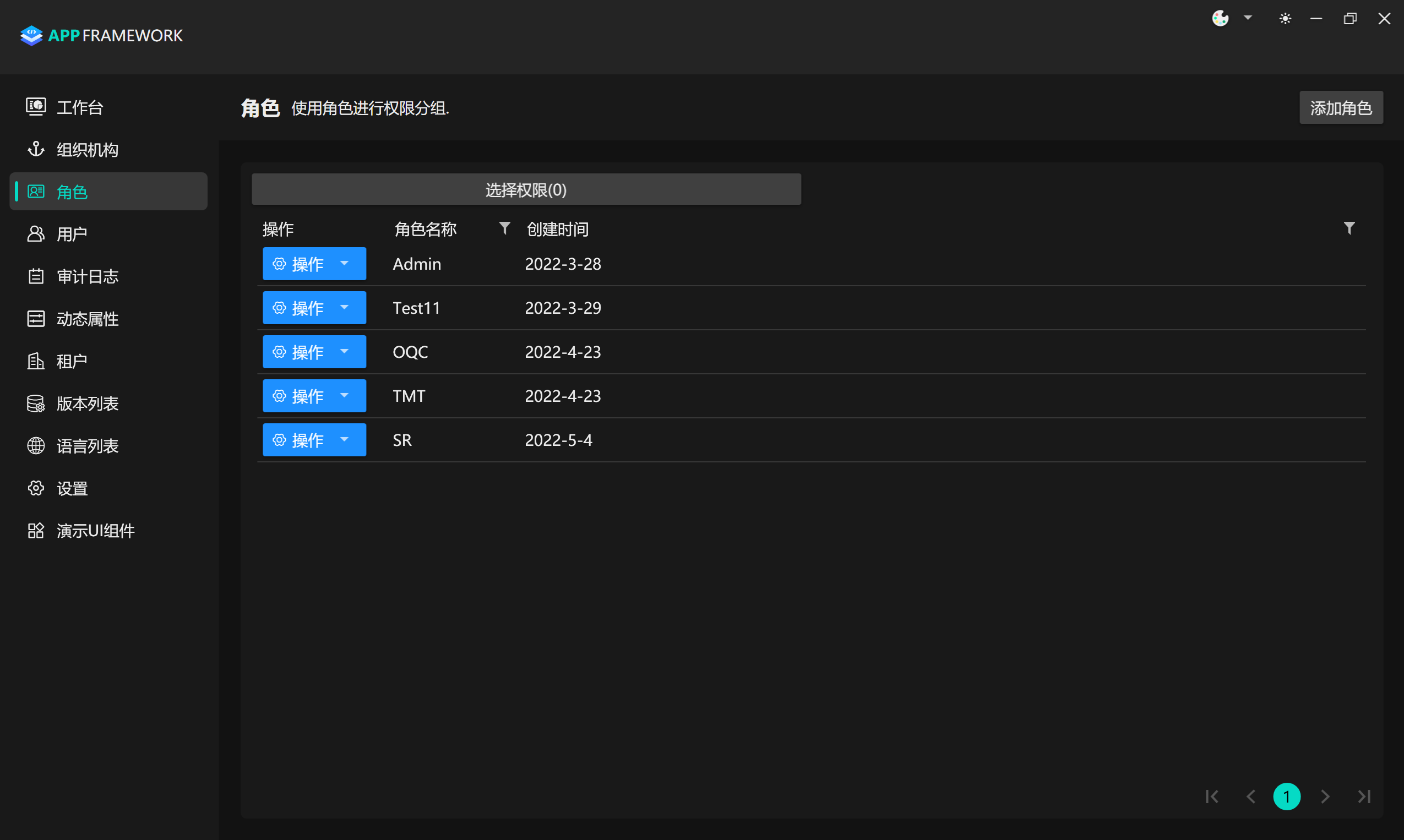Open 操作 dropdown arrow for SR role

tap(344, 439)
